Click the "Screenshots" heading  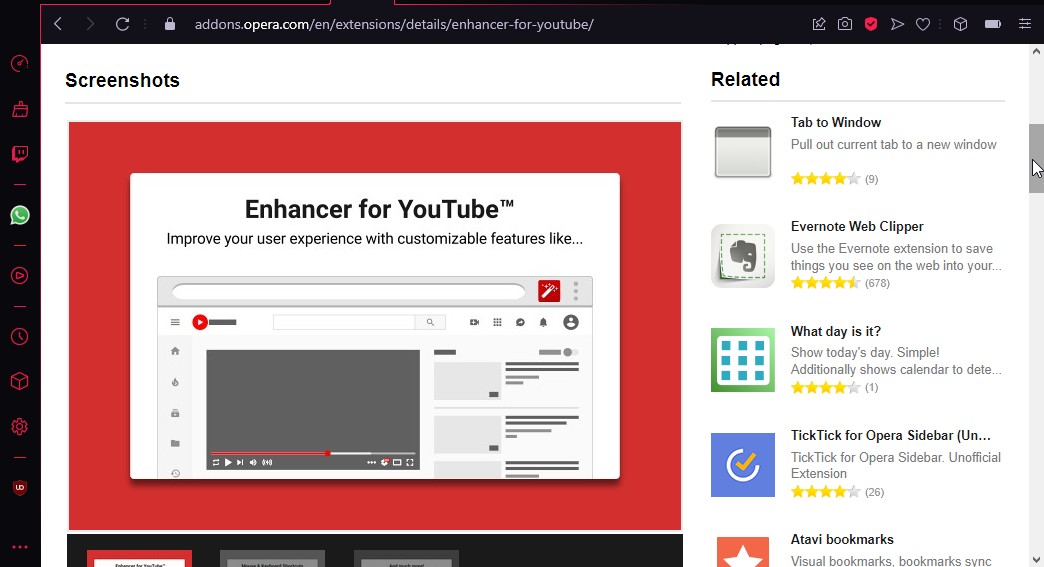point(123,81)
